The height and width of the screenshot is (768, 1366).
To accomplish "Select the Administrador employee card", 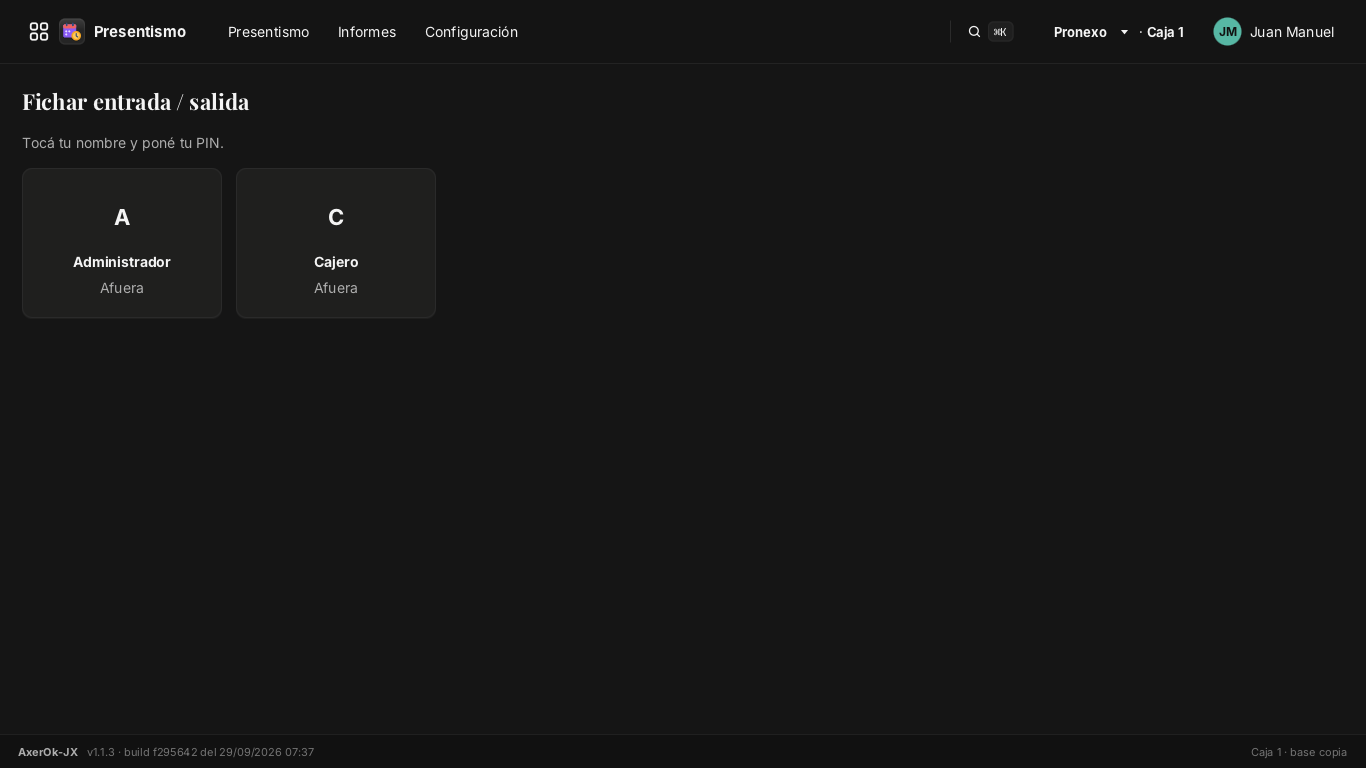I will click(x=122, y=243).
